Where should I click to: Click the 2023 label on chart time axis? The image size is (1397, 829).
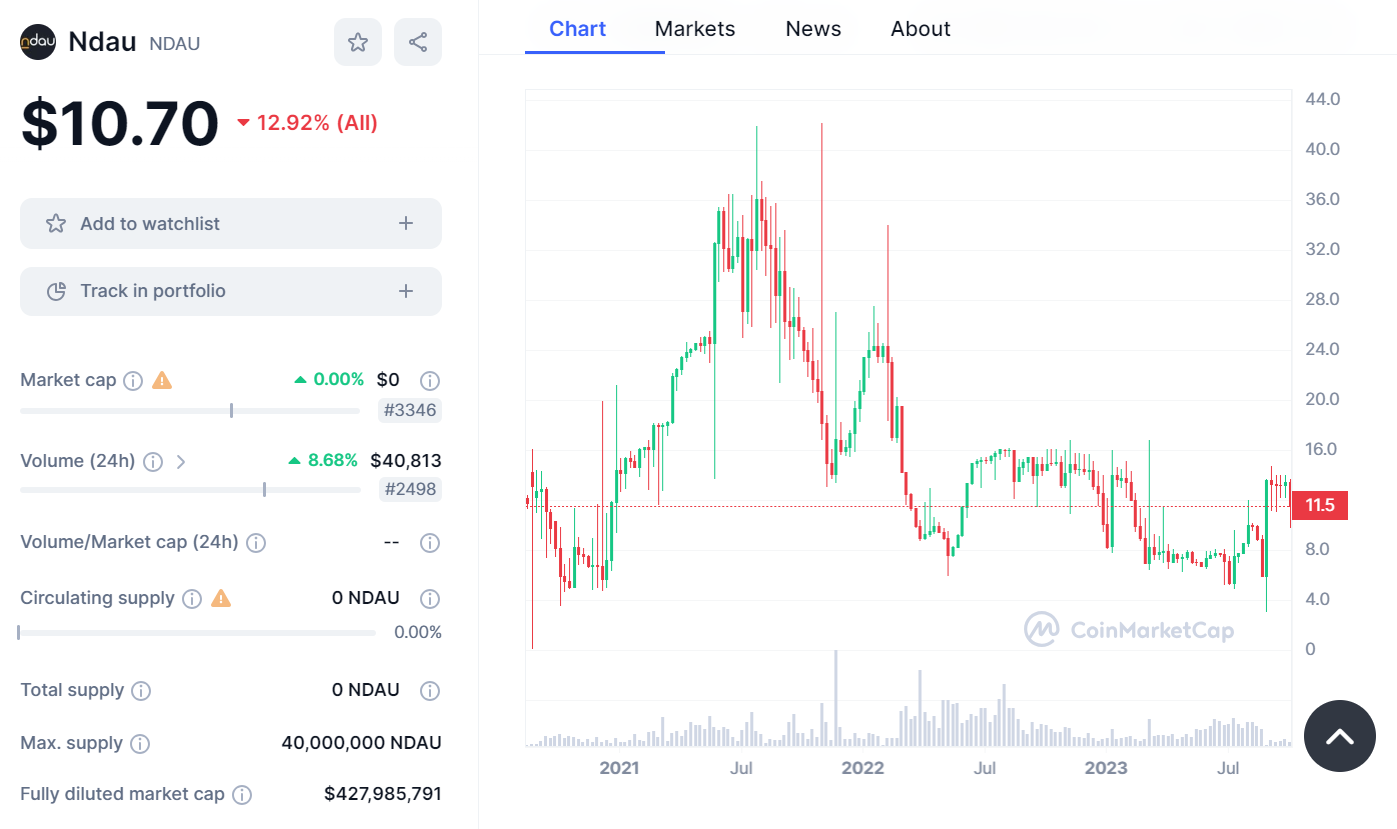pos(1106,768)
